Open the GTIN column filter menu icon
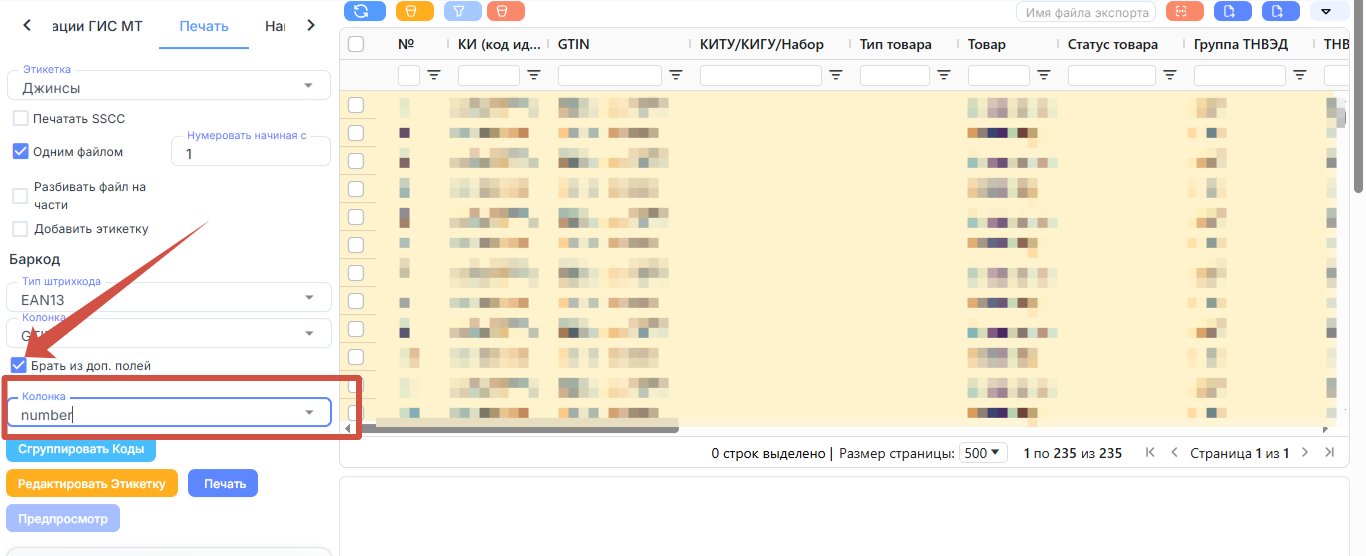This screenshot has width=1366, height=556. (x=676, y=75)
